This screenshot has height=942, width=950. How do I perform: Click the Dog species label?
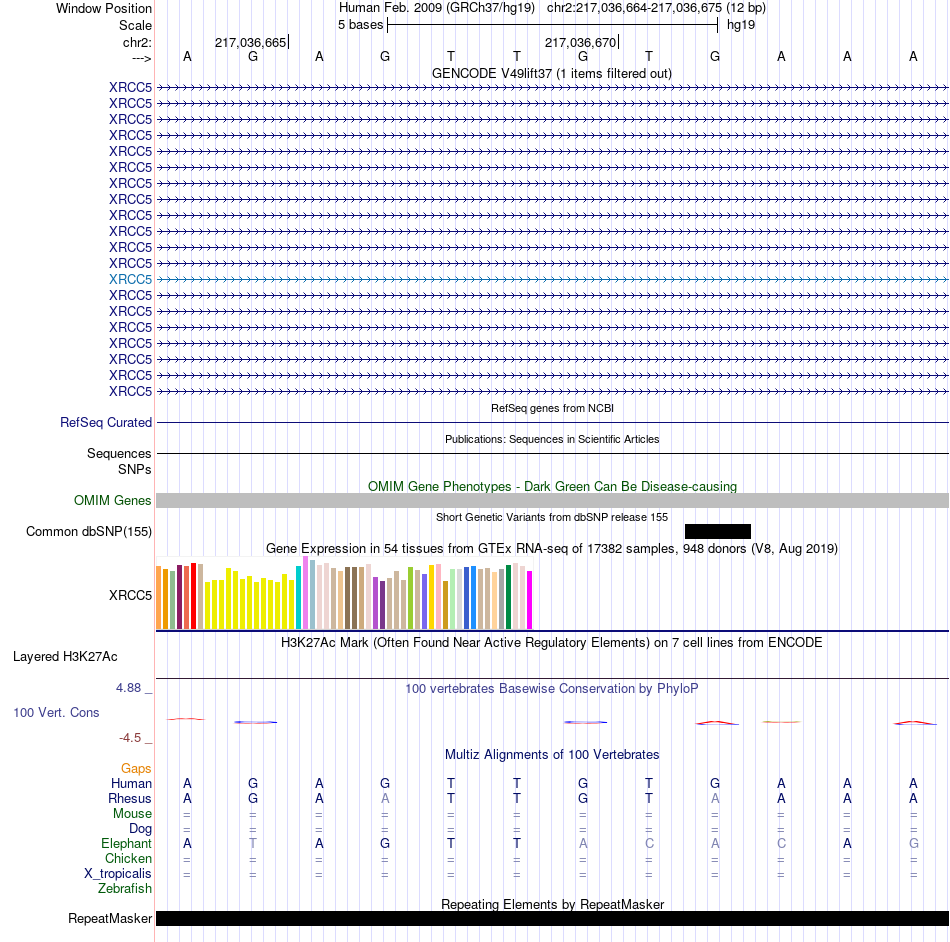140,829
